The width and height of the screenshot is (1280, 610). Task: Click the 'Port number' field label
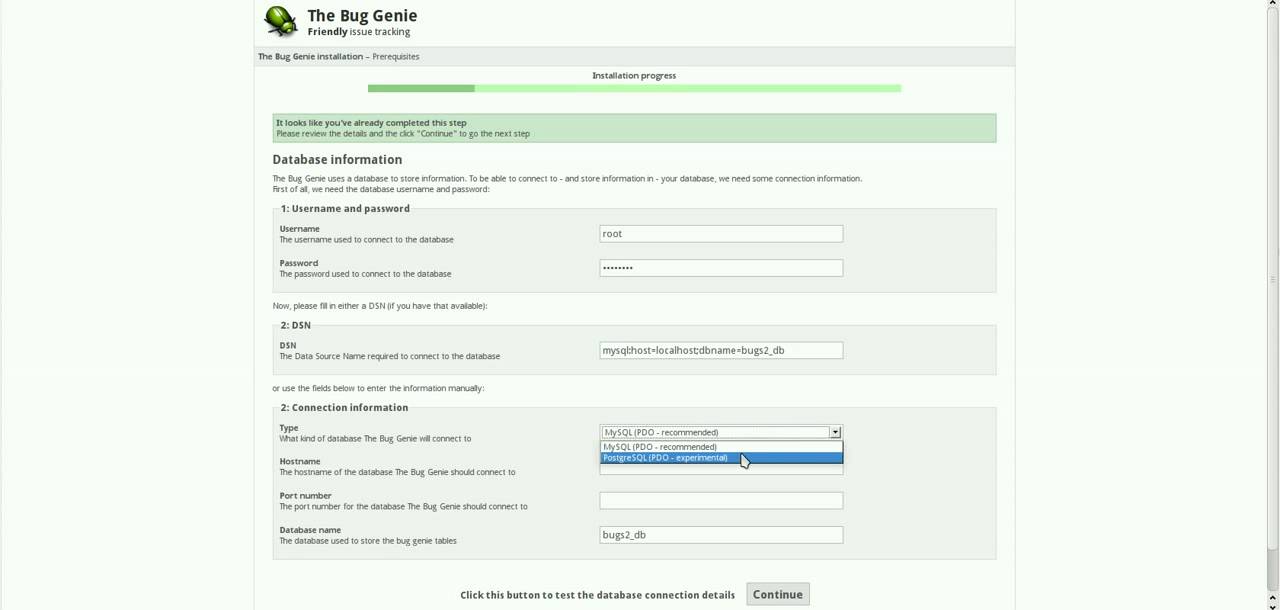305,495
